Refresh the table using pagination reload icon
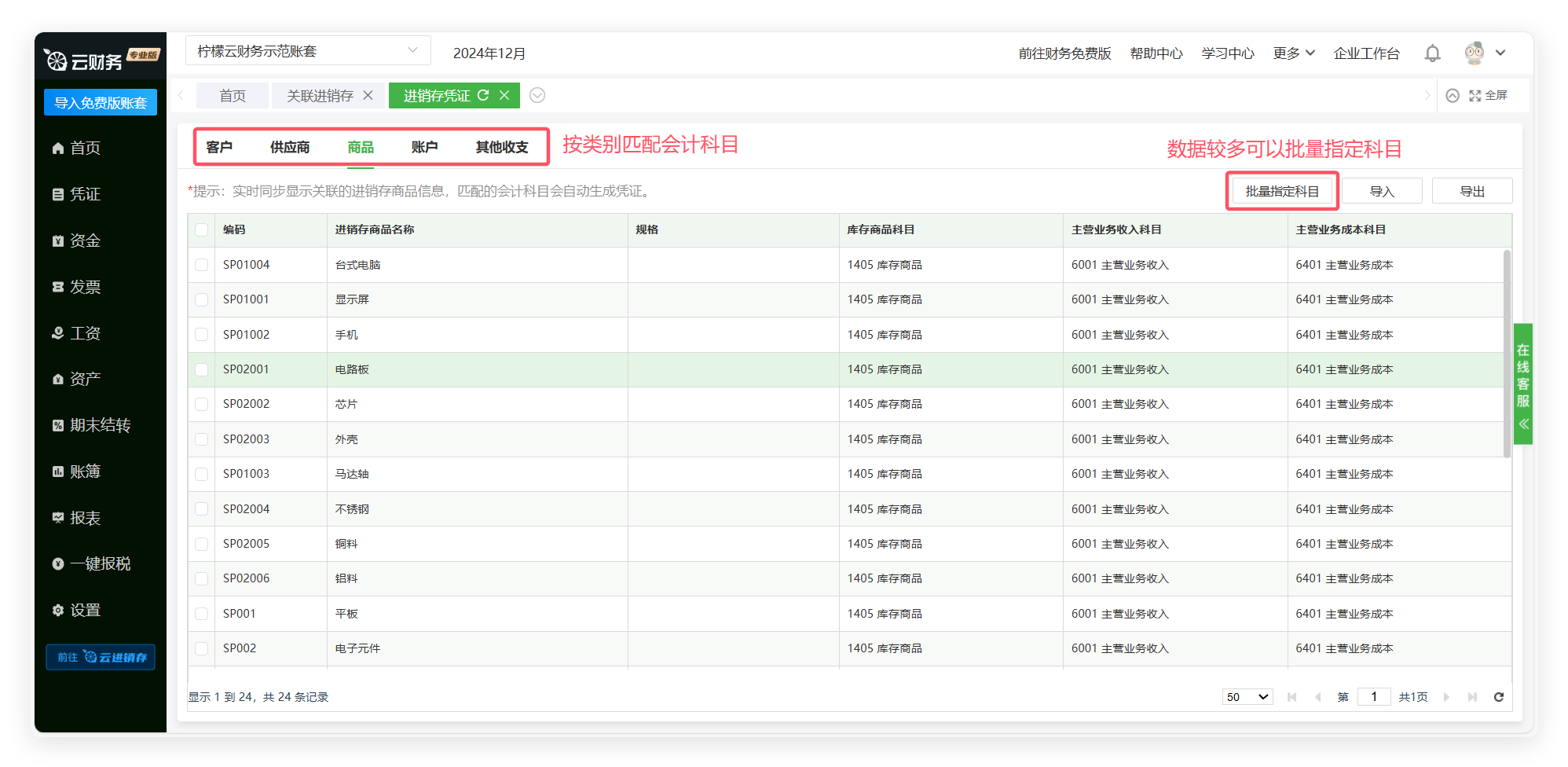1568x767 pixels. 1498,697
